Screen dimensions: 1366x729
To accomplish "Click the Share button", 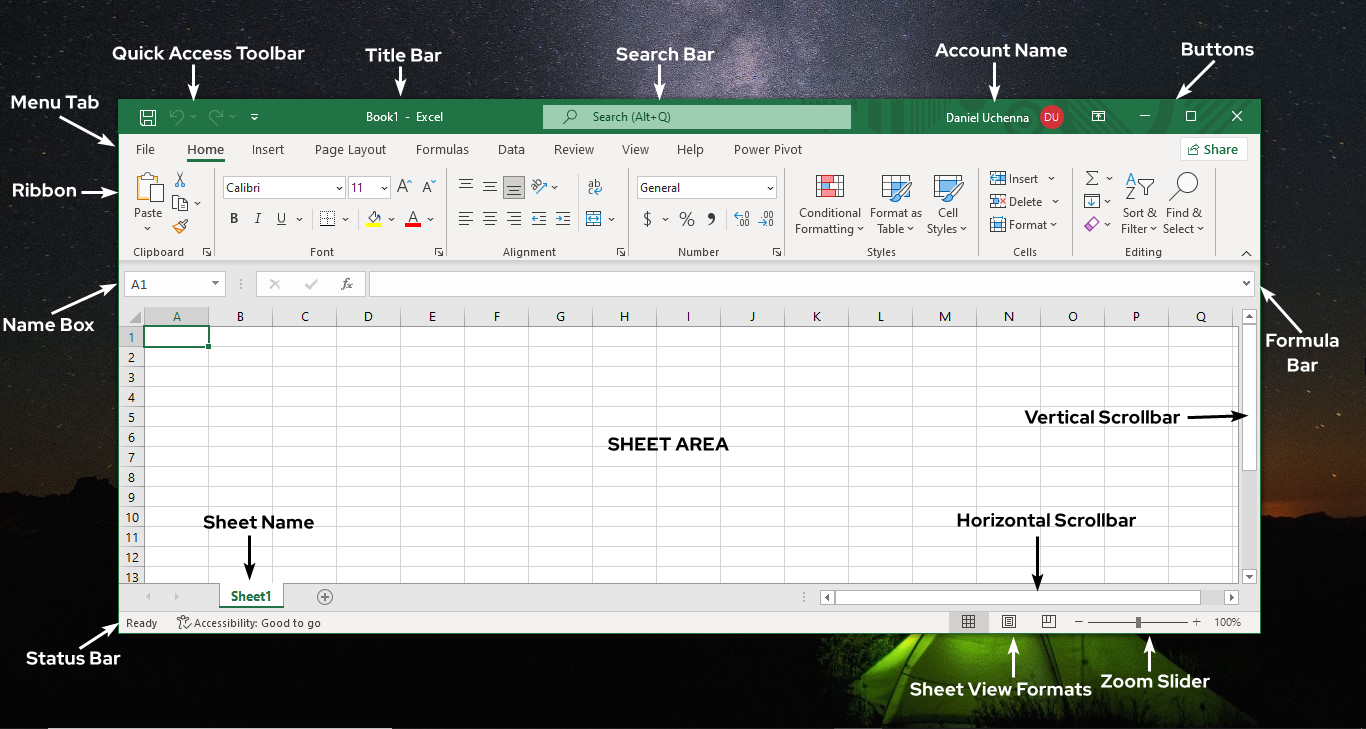I will [x=1213, y=148].
